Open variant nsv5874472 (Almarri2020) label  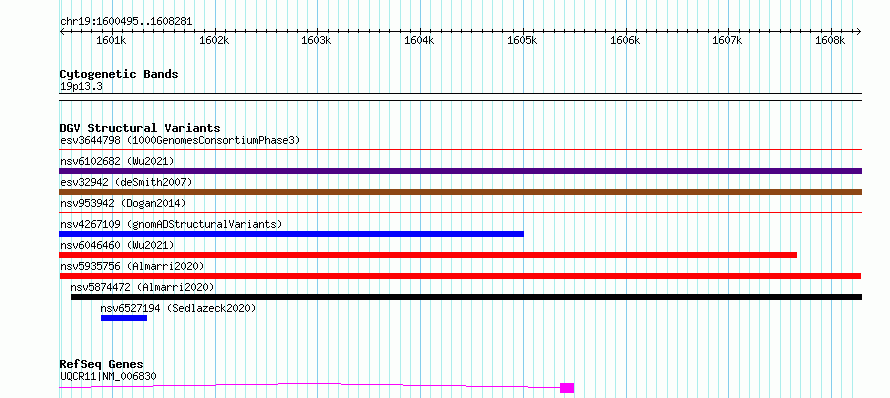[142, 287]
